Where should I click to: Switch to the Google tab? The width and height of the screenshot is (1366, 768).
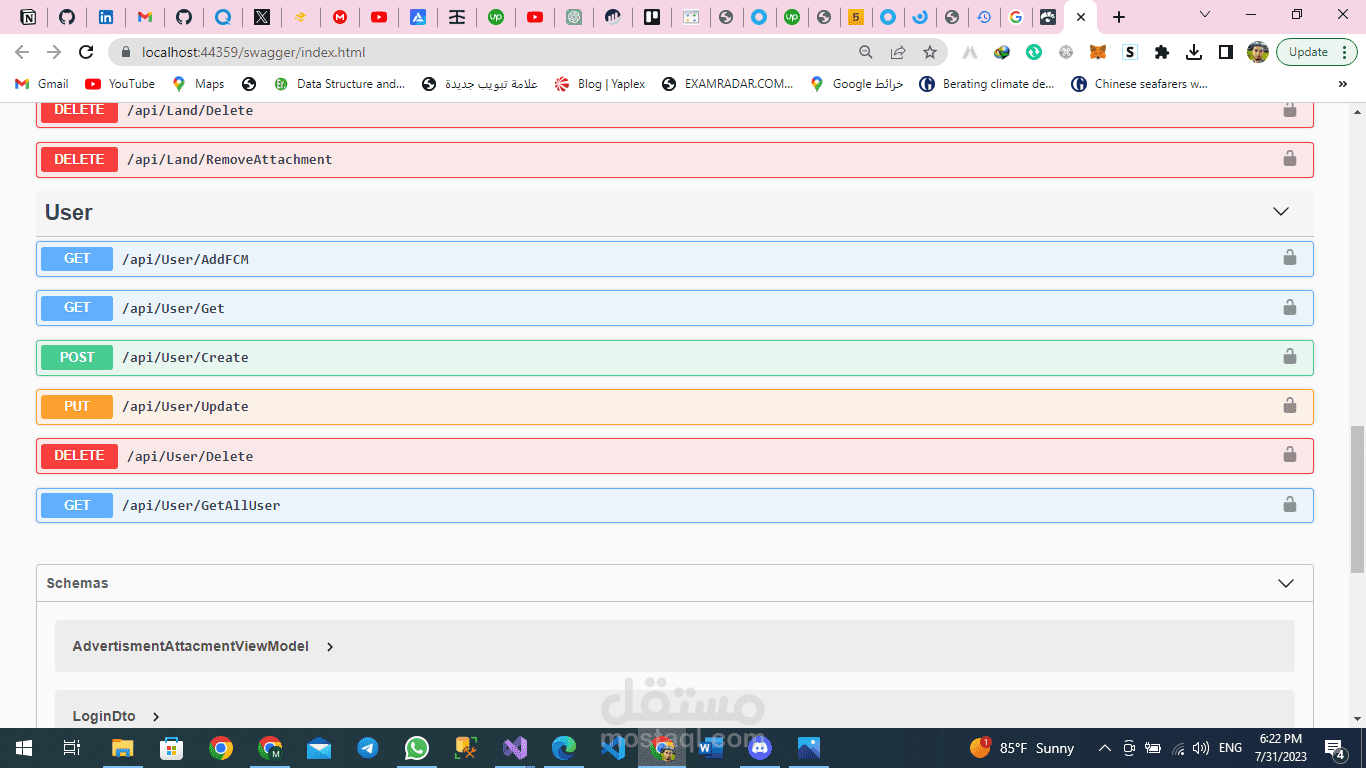click(x=1016, y=17)
